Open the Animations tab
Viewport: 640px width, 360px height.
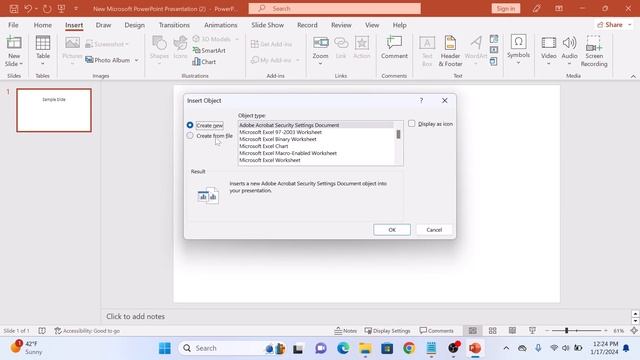pyautogui.click(x=220, y=25)
